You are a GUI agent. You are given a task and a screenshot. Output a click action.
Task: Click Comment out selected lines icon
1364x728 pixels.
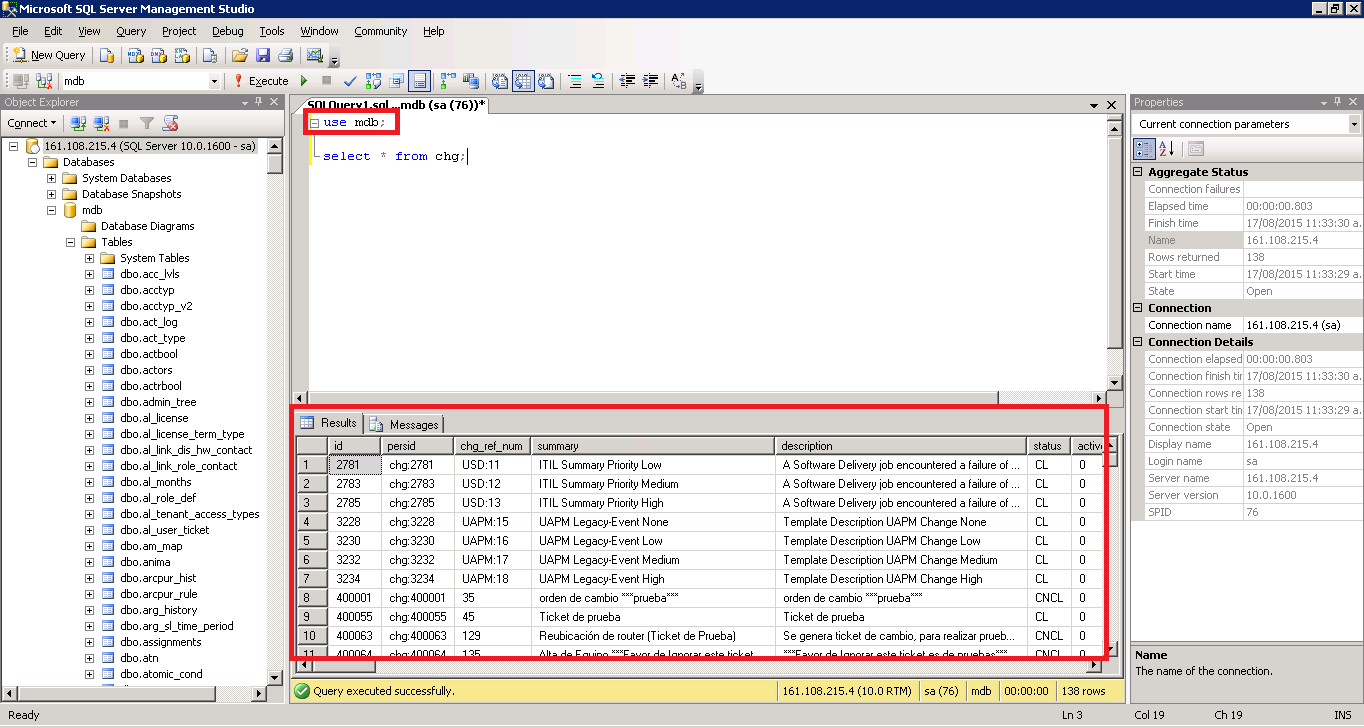click(575, 81)
